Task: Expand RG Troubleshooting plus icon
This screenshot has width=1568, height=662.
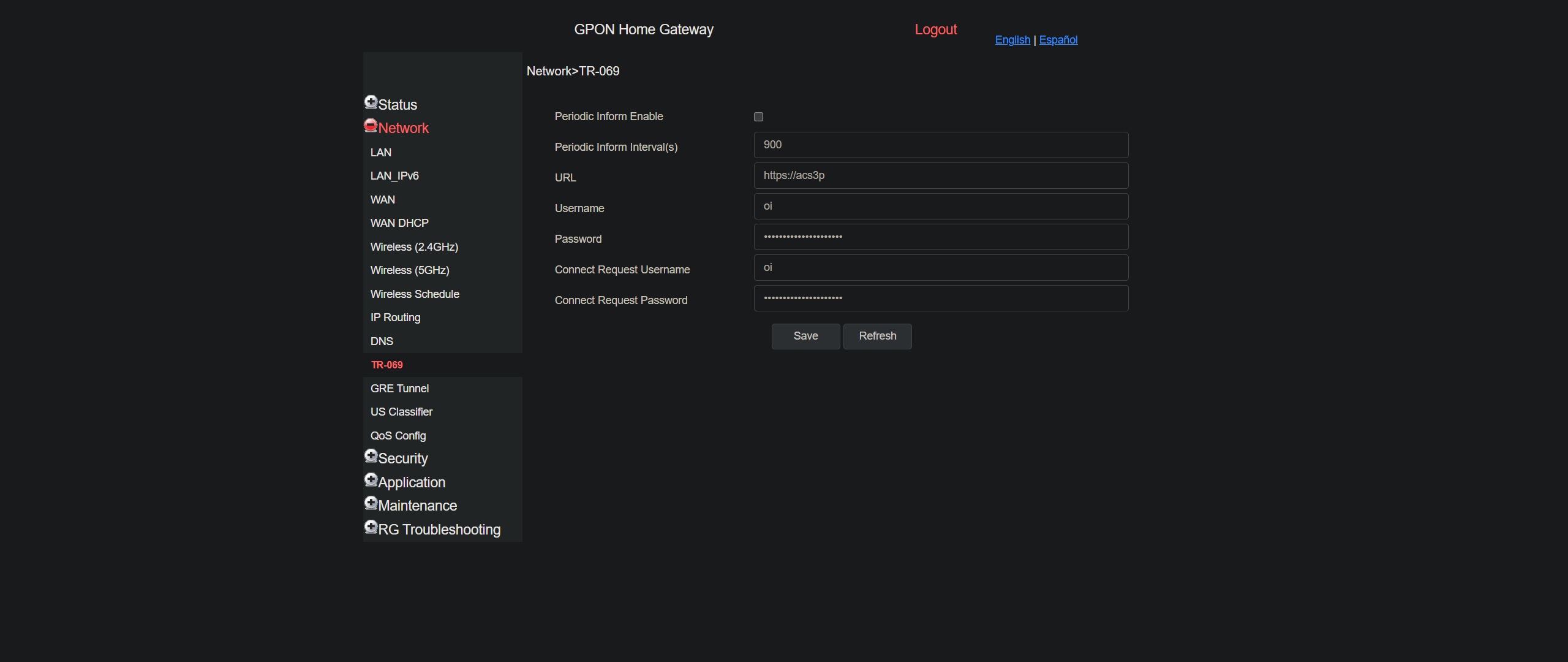Action: click(371, 527)
